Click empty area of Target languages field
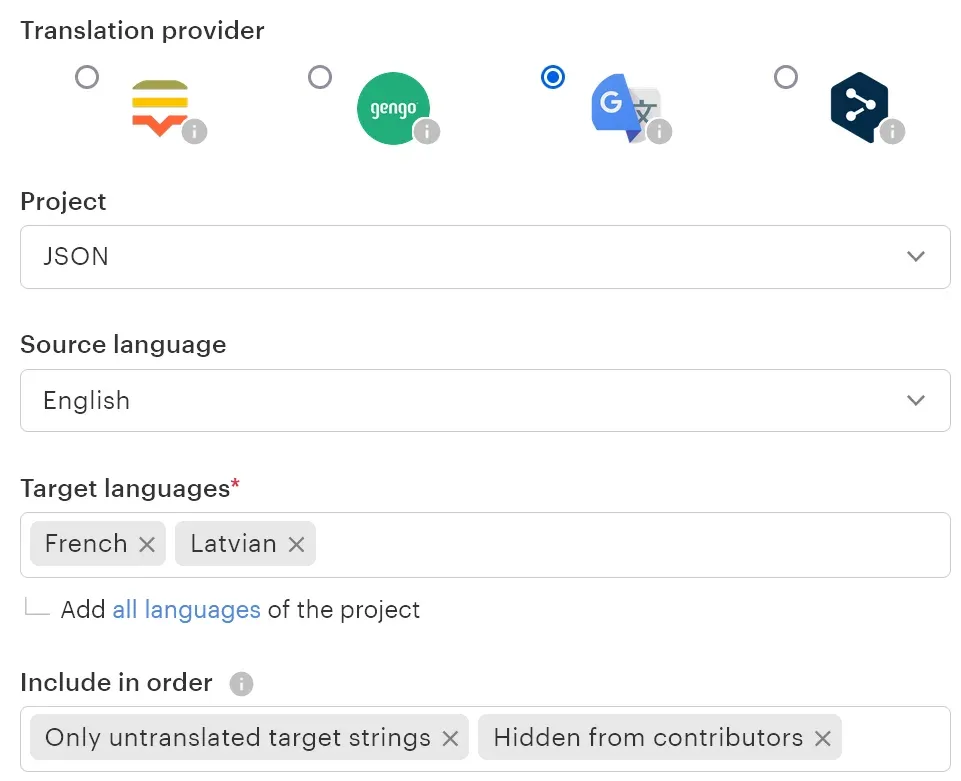Image resolution: width=961 pixels, height=781 pixels. (x=630, y=545)
